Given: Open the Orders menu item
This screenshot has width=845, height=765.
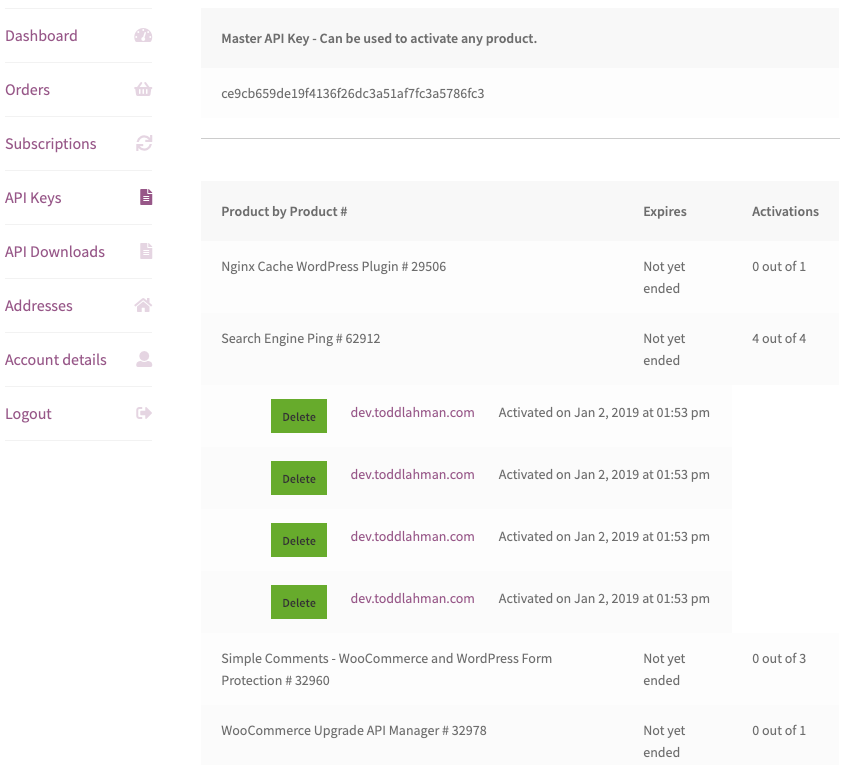Looking at the screenshot, I should point(27,89).
